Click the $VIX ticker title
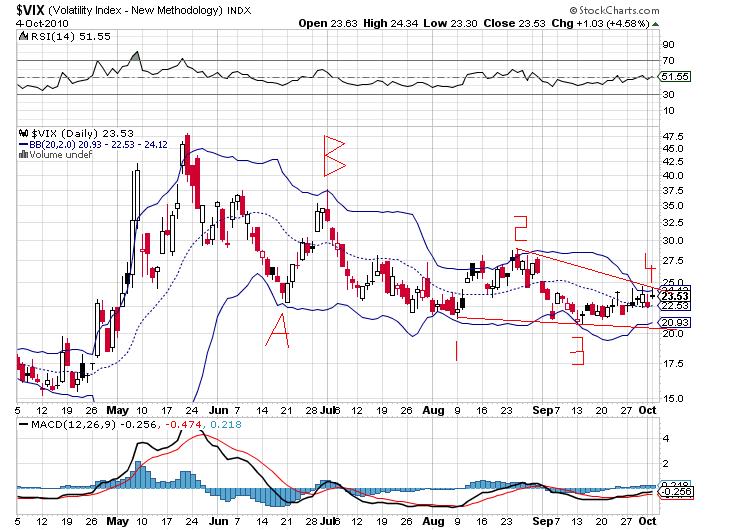756x530 pixels. [30, 10]
